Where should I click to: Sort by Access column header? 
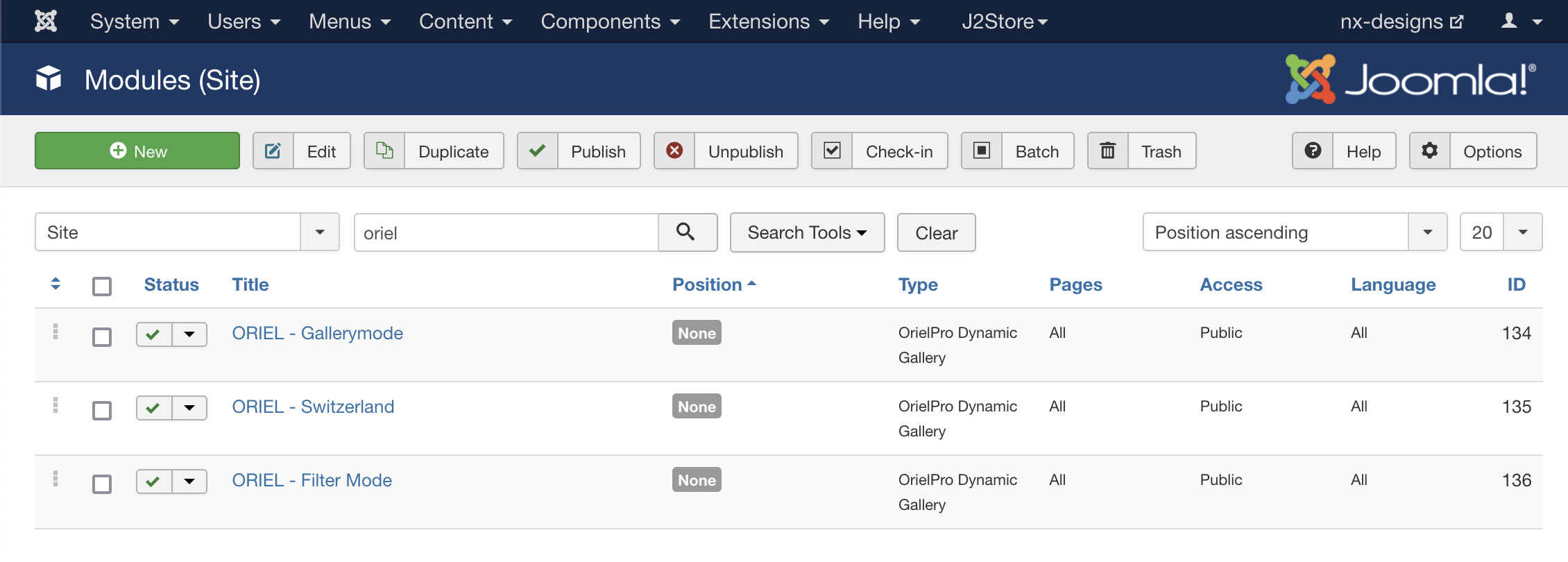[x=1231, y=284]
